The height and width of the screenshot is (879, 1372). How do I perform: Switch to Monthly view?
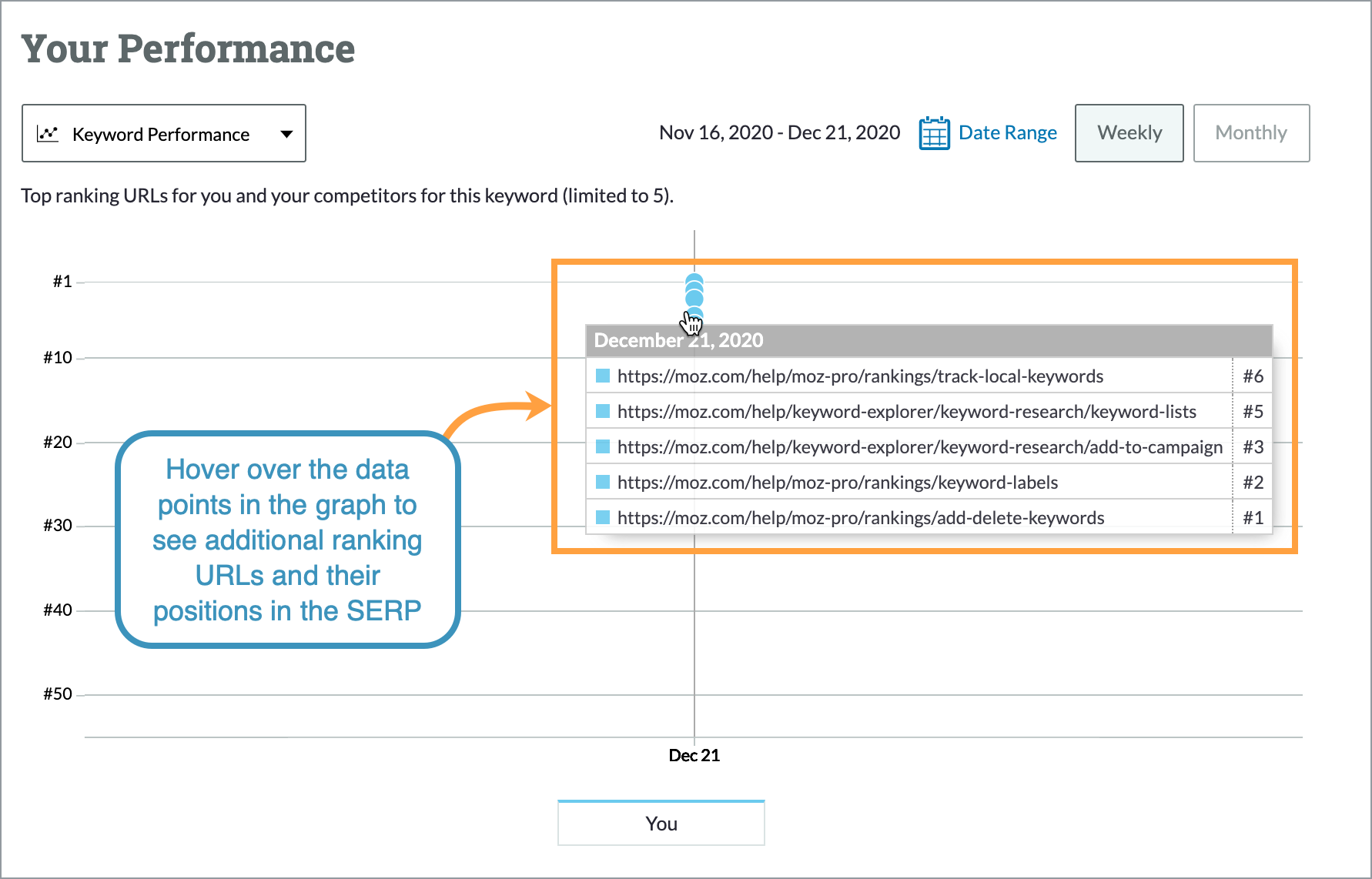click(x=1251, y=132)
